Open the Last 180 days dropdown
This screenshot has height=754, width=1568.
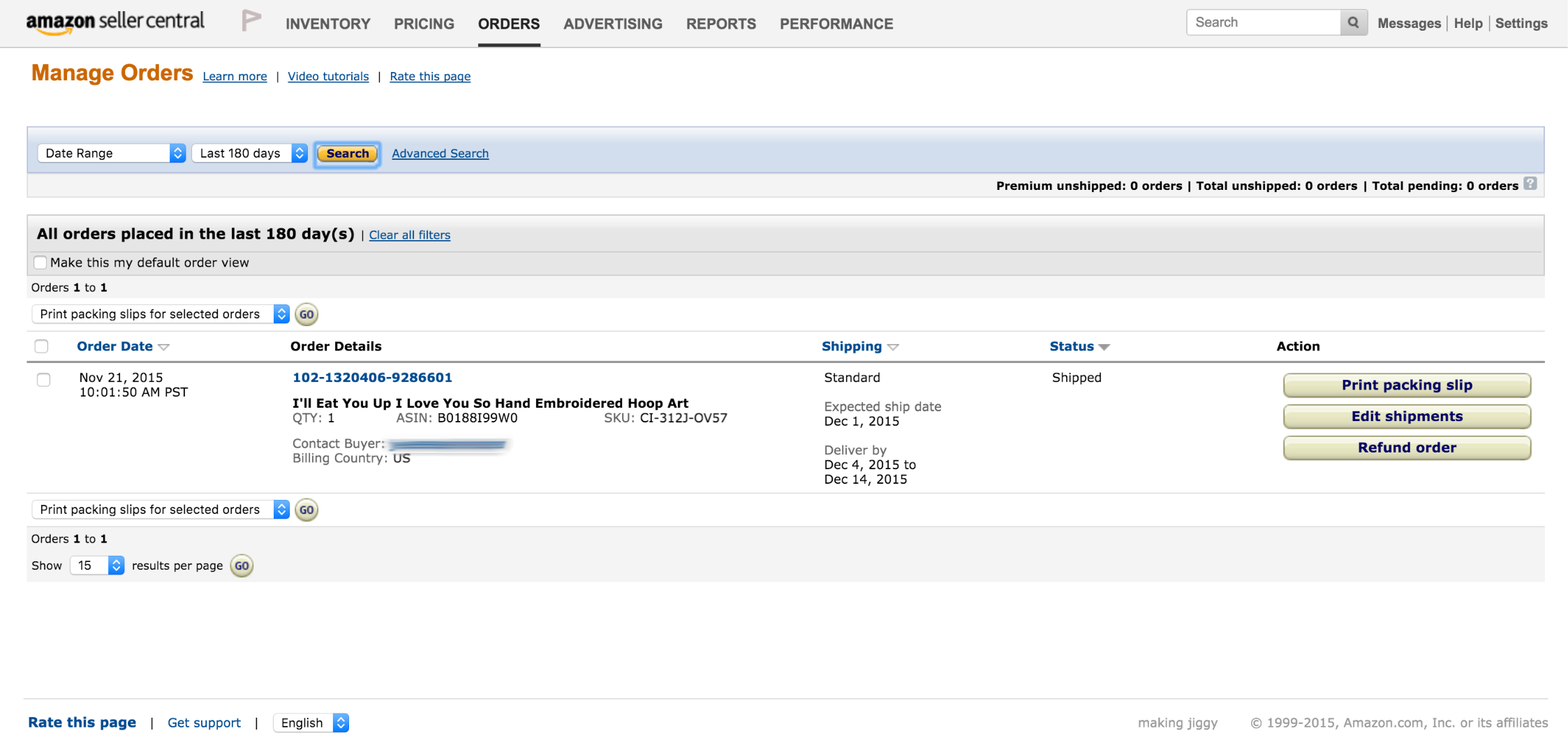[249, 153]
